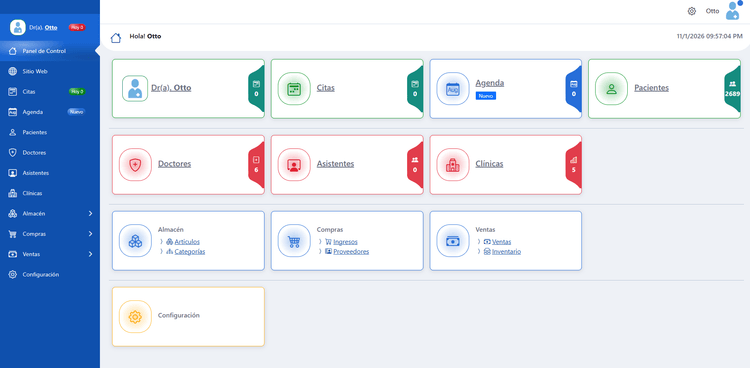Click the home icon beside Hola! Otto
This screenshot has width=750, height=368.
click(116, 38)
